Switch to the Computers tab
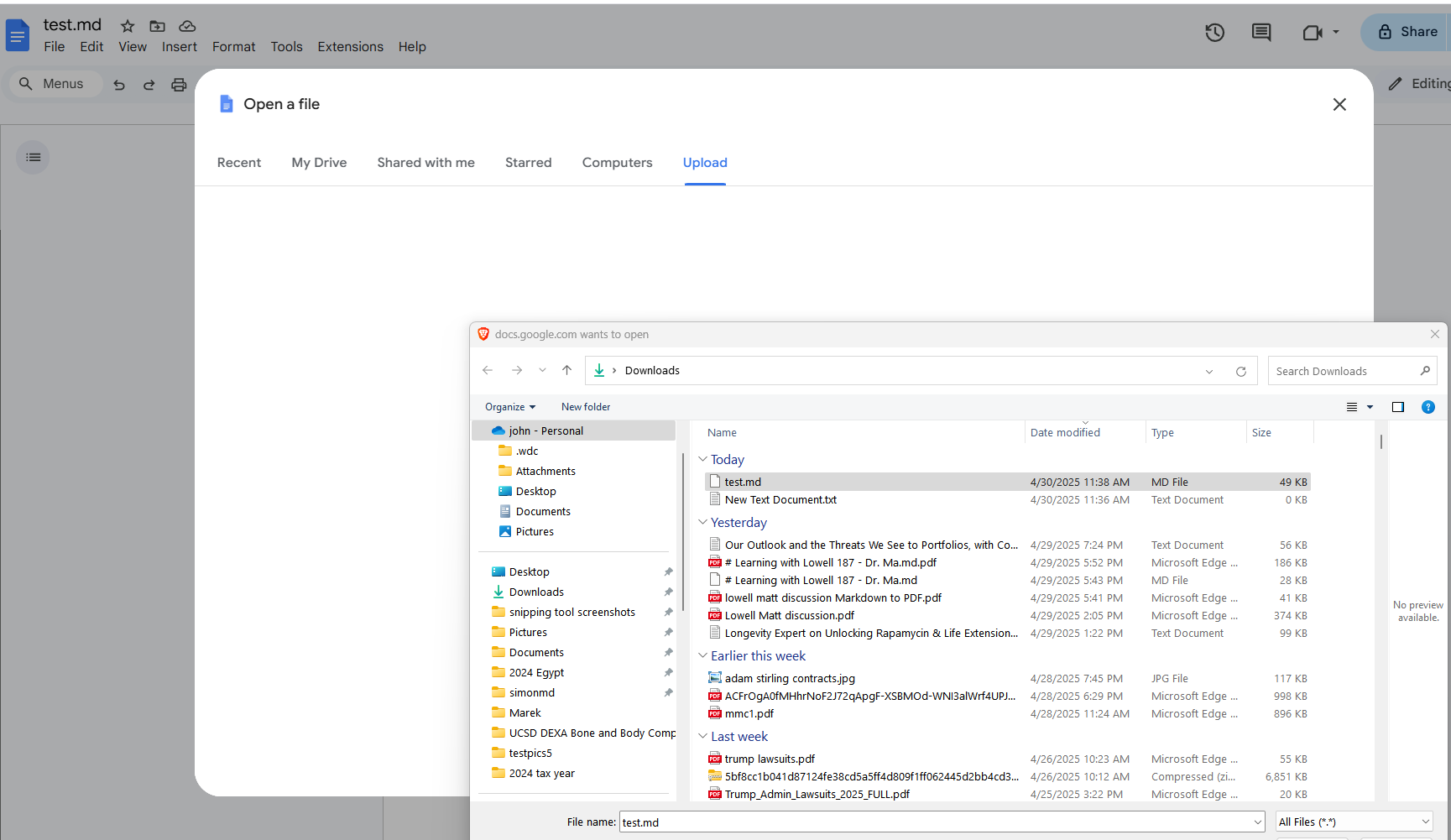The width and height of the screenshot is (1451, 840). pyautogui.click(x=617, y=163)
